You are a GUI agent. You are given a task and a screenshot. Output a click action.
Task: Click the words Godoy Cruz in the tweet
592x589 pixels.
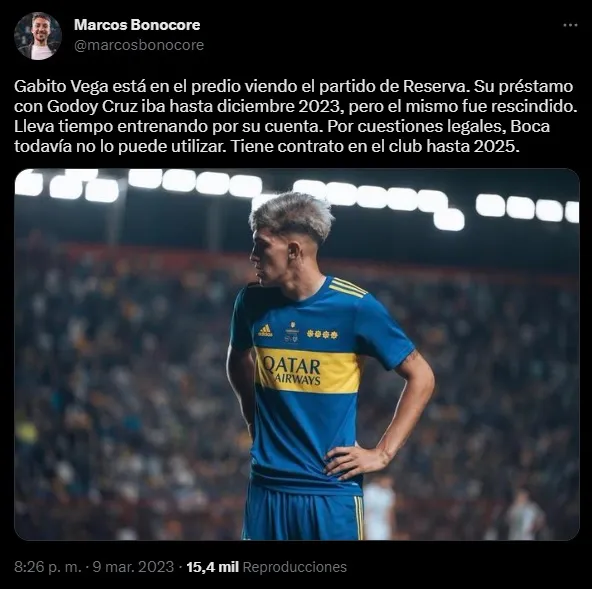(92, 106)
